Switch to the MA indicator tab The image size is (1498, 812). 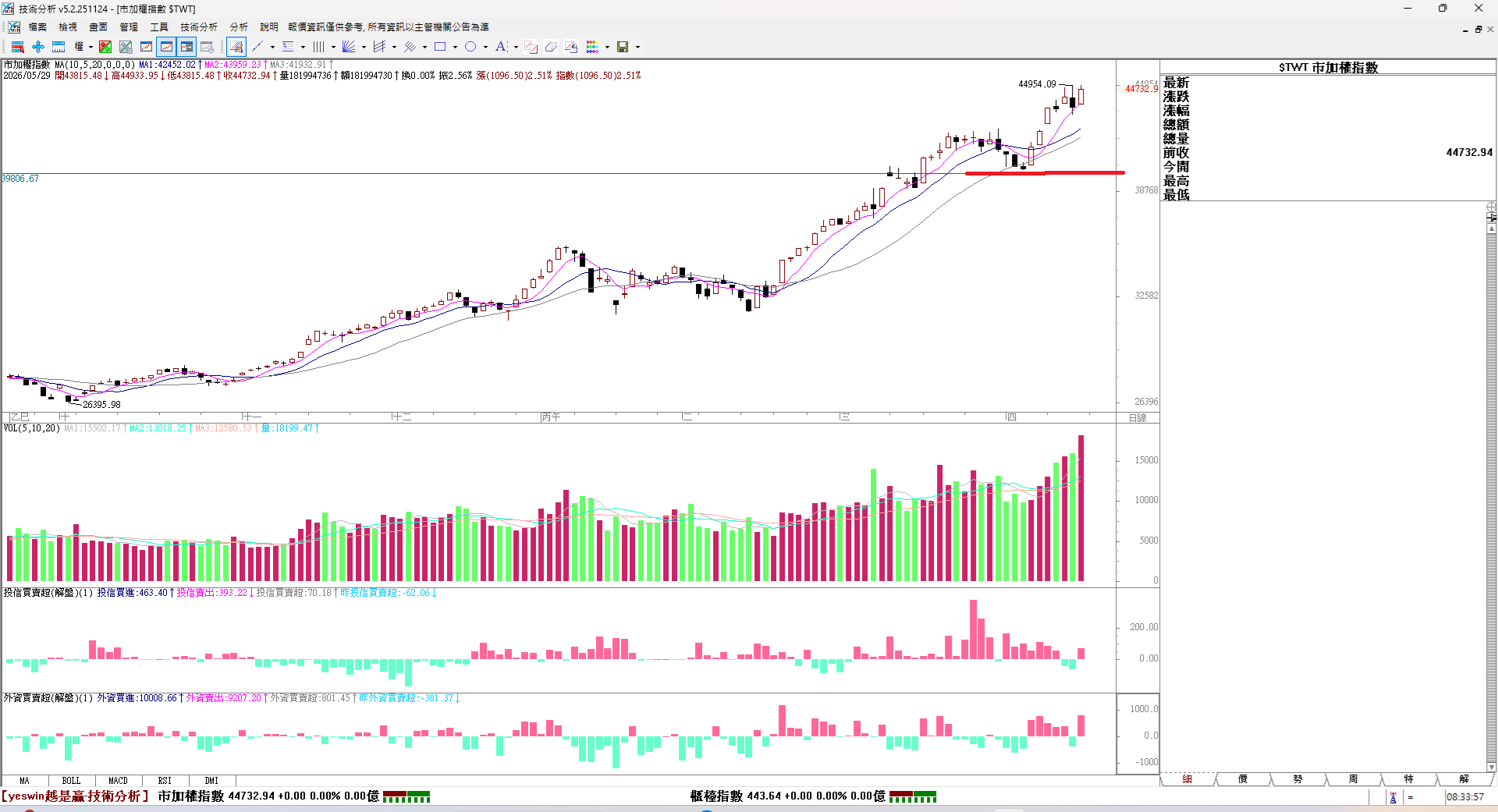coord(24,780)
